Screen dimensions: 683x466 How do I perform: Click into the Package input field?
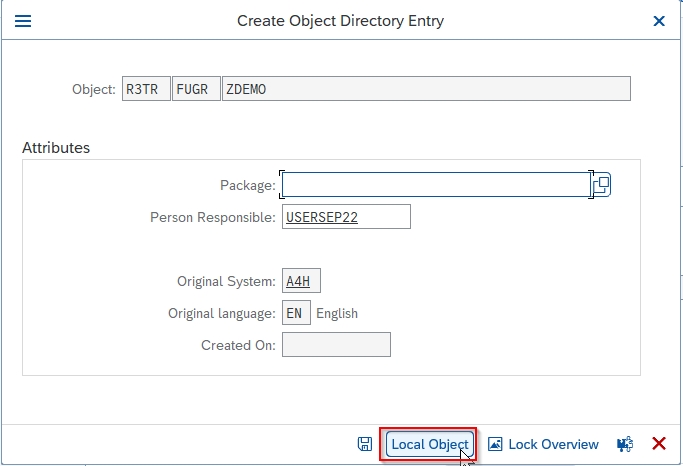435,185
